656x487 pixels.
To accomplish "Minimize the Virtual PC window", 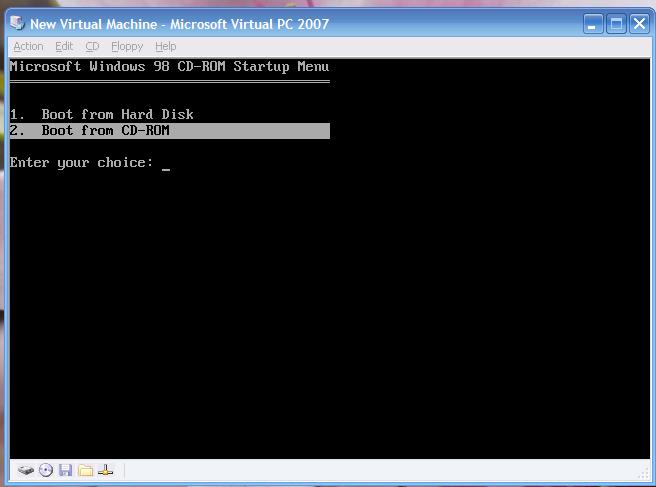I will point(593,24).
